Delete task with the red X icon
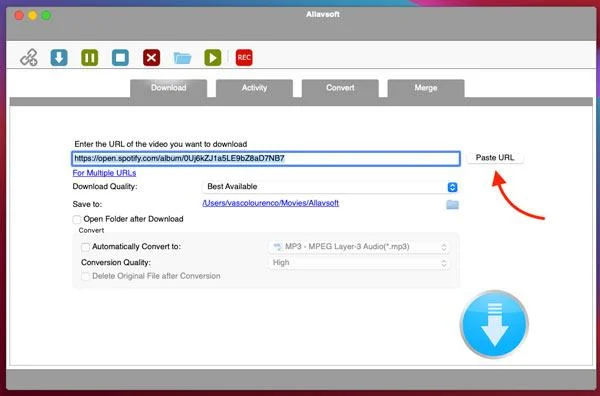Viewport: 600px width, 396px height. pyautogui.click(x=152, y=57)
